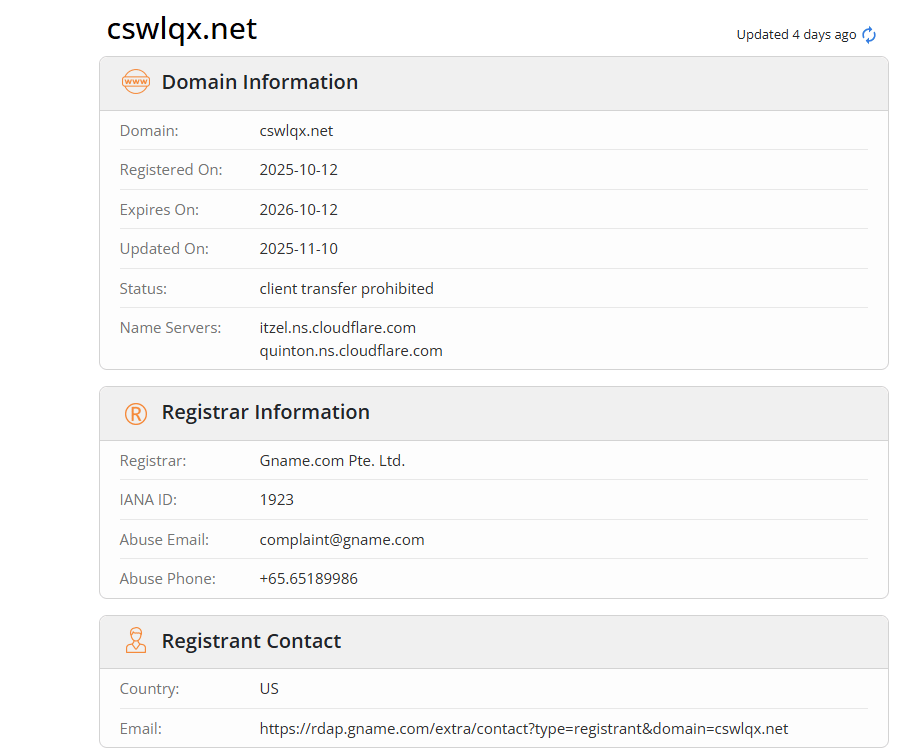The height and width of the screenshot is (751, 907).
Task: Click the person icon in Registrant Contact header
Action: [136, 640]
